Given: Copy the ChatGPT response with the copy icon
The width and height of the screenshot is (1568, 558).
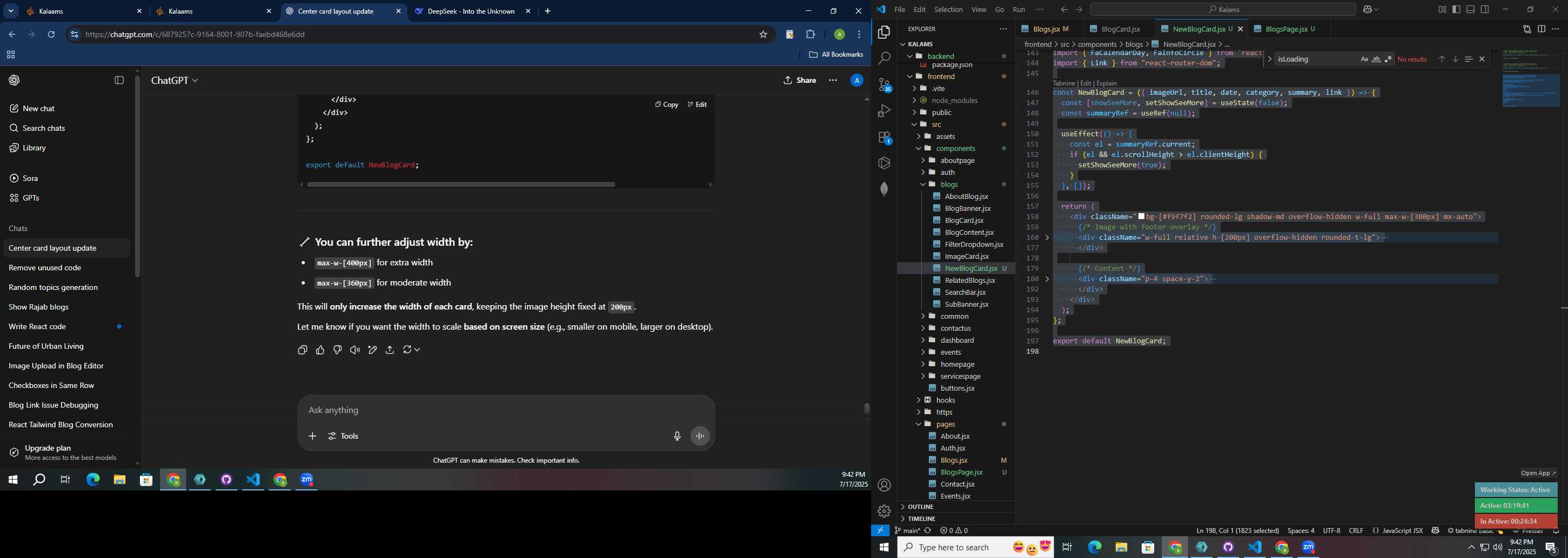Looking at the screenshot, I should 303,350.
